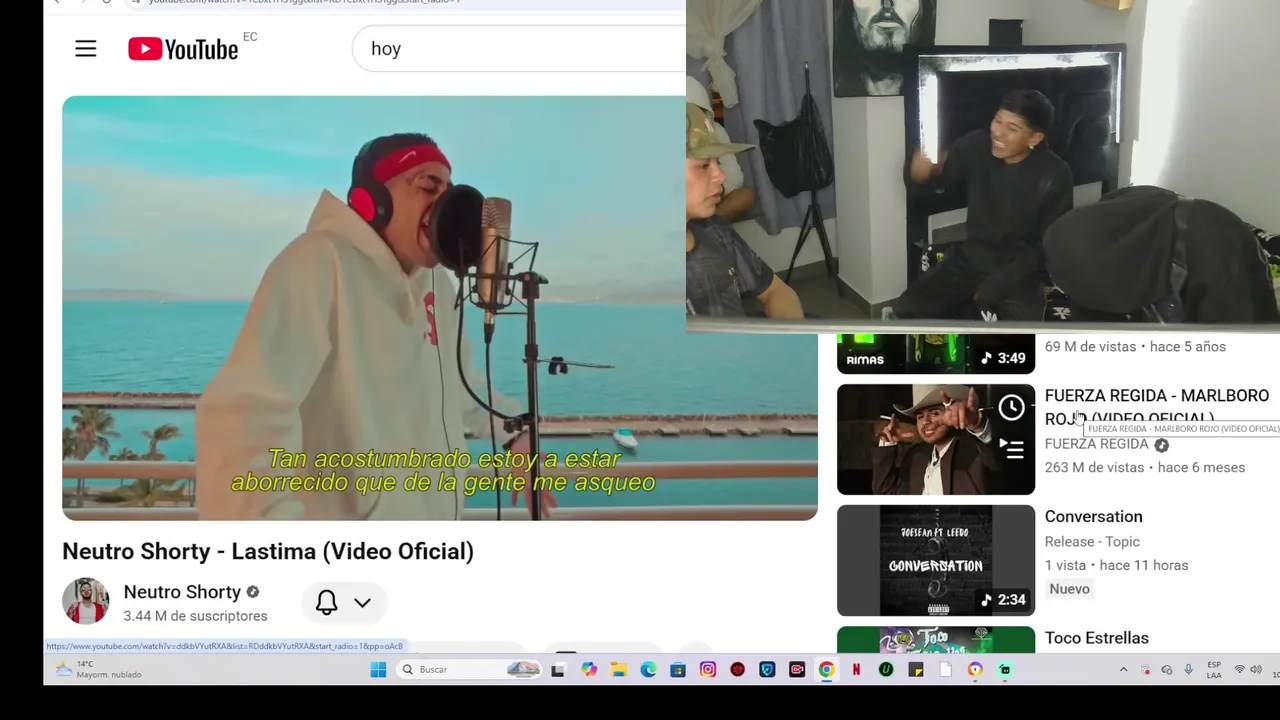Screen dimensions: 1280x720
Task: Open the Windows Start menu
Action: (x=378, y=670)
